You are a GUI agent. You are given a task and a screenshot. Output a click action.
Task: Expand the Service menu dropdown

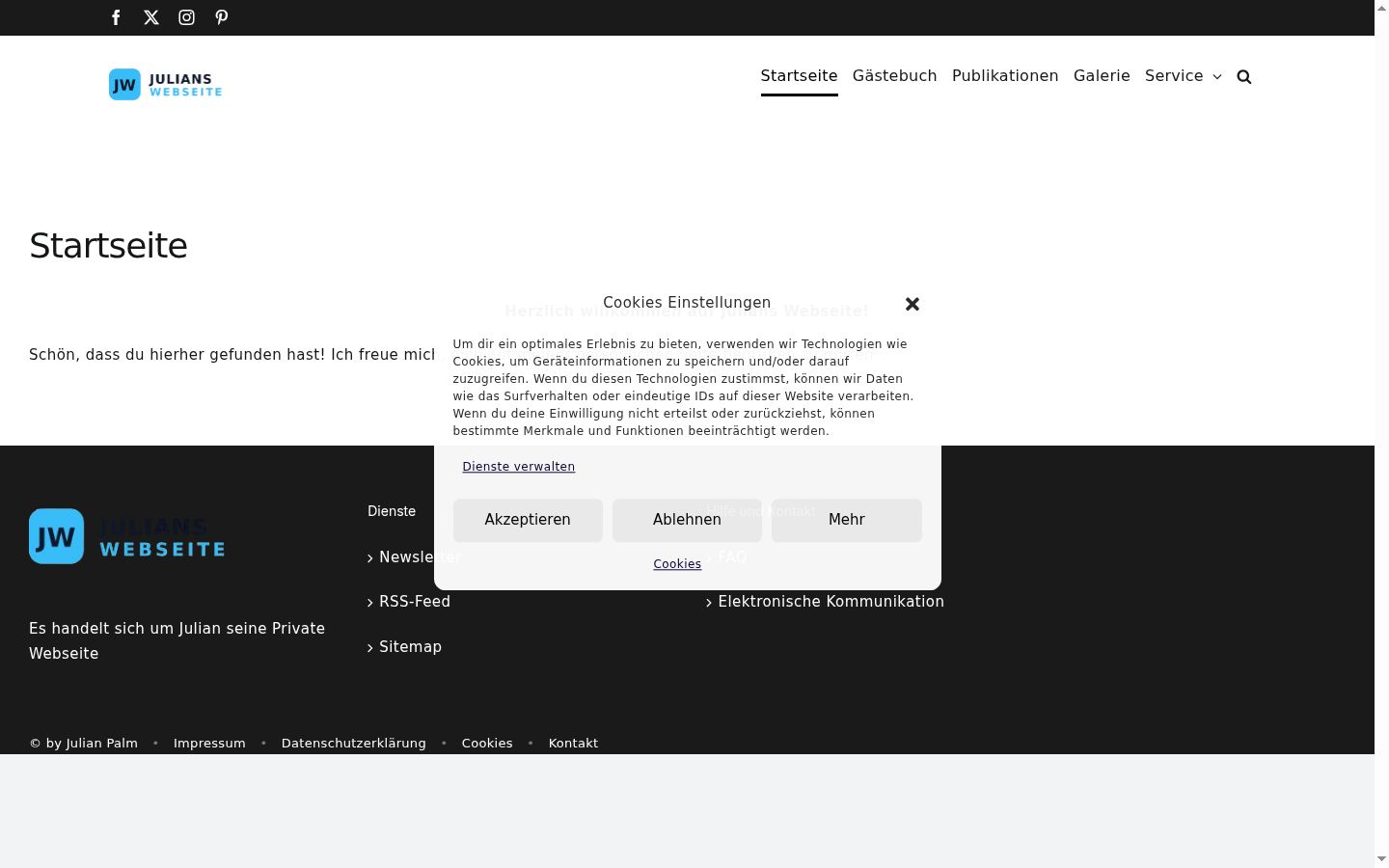pyautogui.click(x=1183, y=76)
